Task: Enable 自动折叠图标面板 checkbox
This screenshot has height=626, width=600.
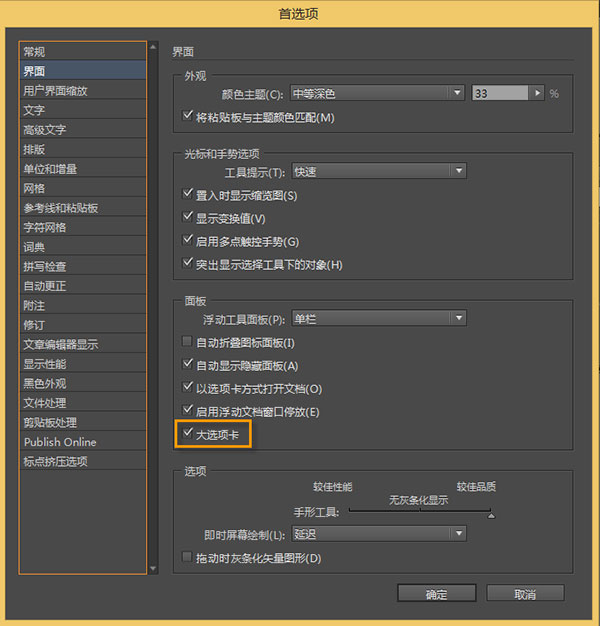Action: coord(187,342)
